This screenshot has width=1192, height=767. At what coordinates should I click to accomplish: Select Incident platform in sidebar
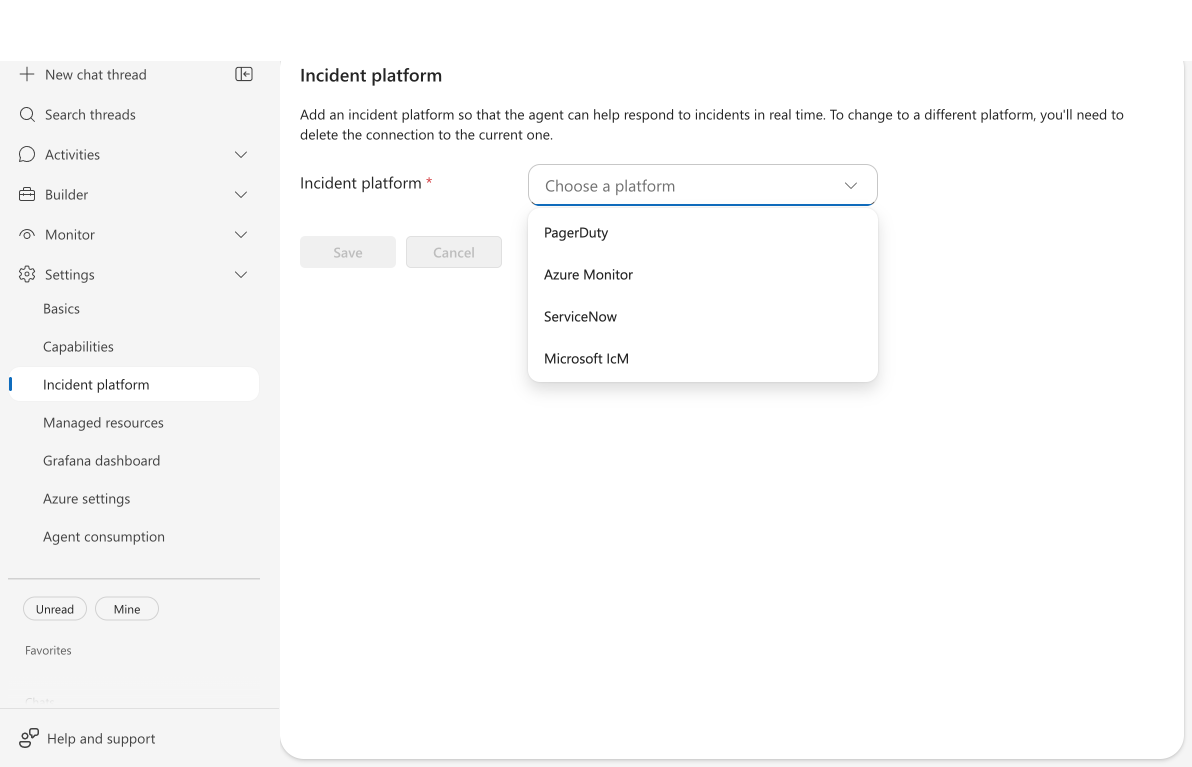coord(134,385)
